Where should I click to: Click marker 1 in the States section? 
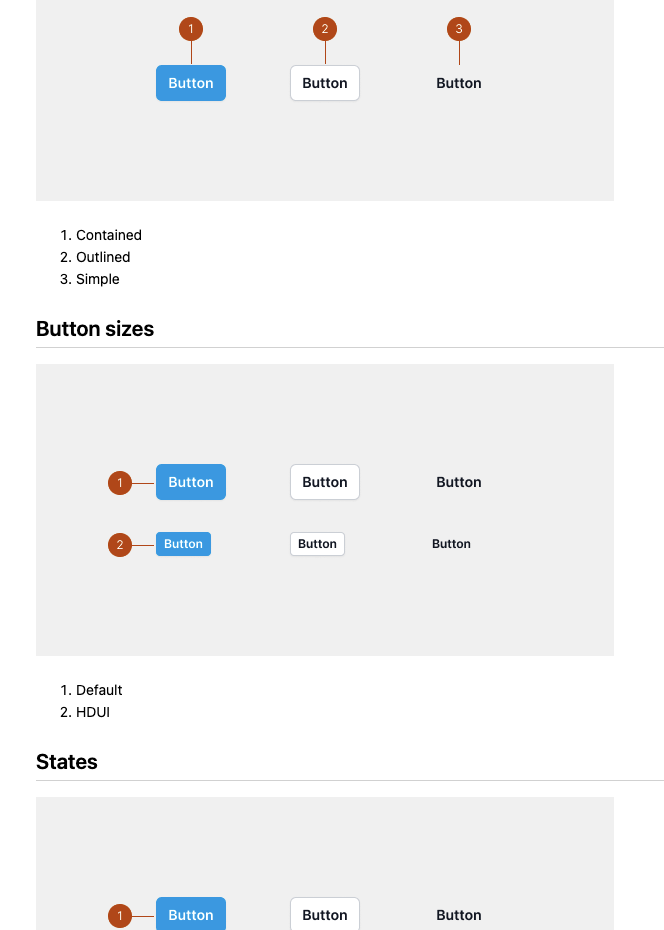120,915
